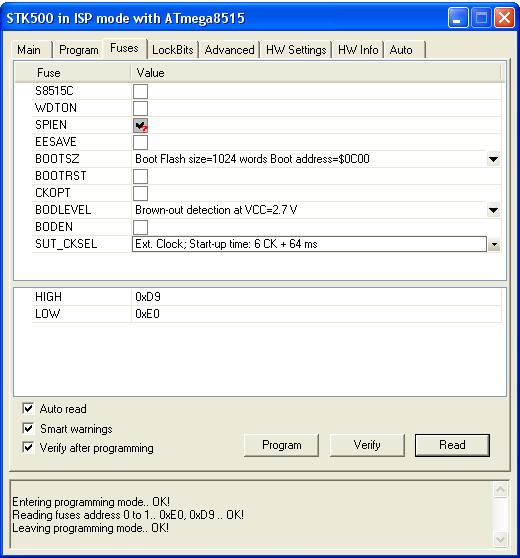520x558 pixels.
Task: Click 'Entering programming mode.. OK!' log line
Action: point(91,502)
